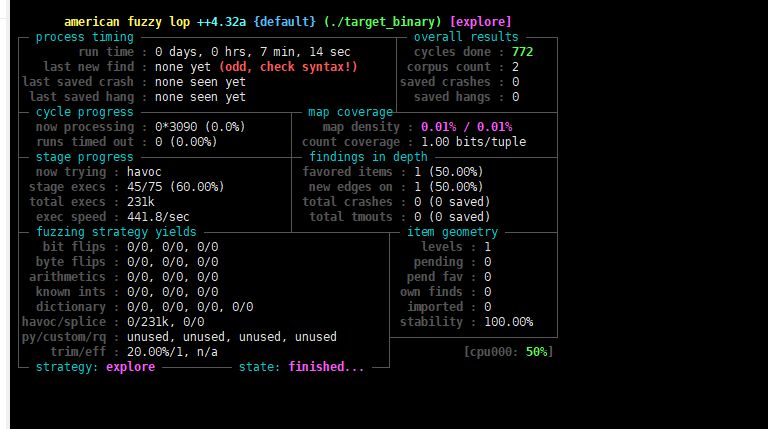
Task: Click the stability value '100.00%'
Action: [508, 322]
